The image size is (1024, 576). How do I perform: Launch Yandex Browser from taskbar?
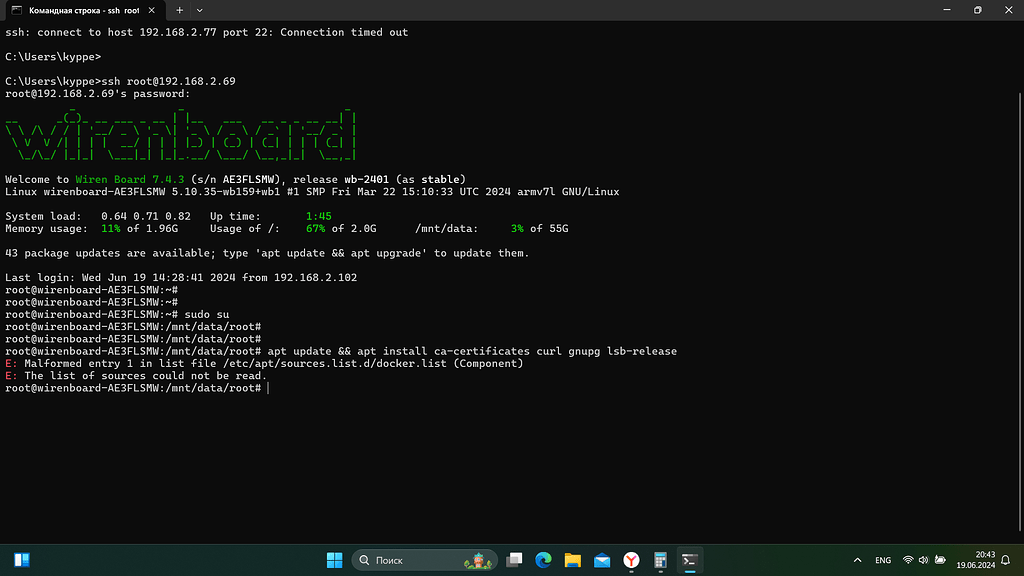tap(631, 560)
